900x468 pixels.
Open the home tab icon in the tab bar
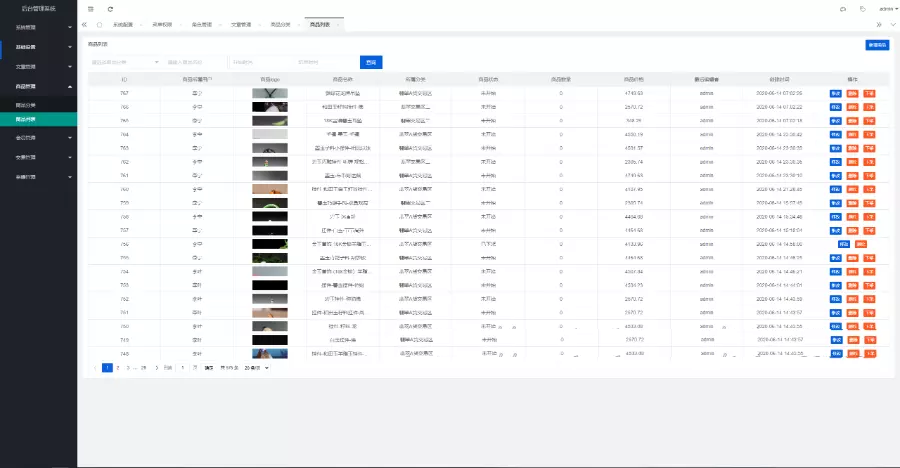99,24
